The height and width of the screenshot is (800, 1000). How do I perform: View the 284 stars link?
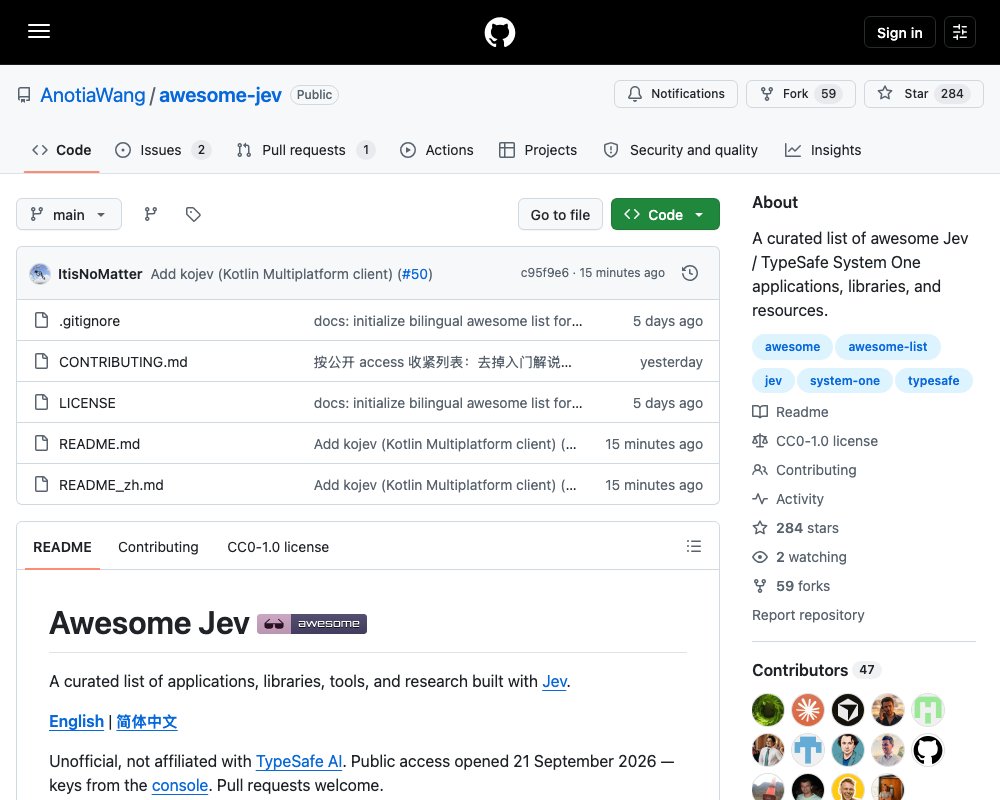click(x=795, y=528)
